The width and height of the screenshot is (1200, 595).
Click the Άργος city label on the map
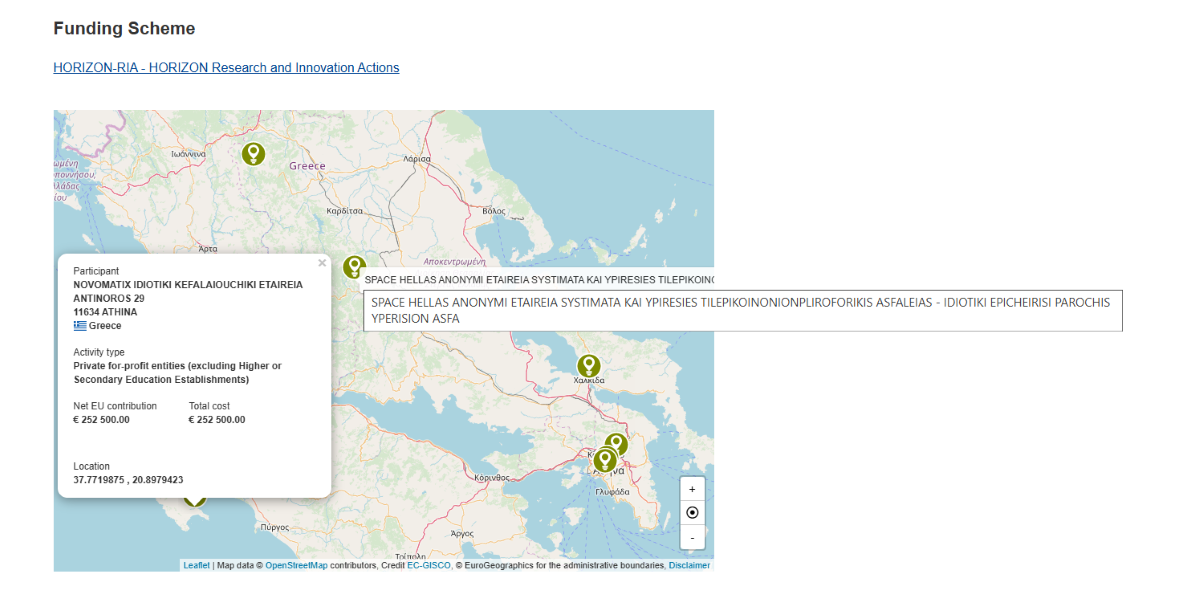462,534
